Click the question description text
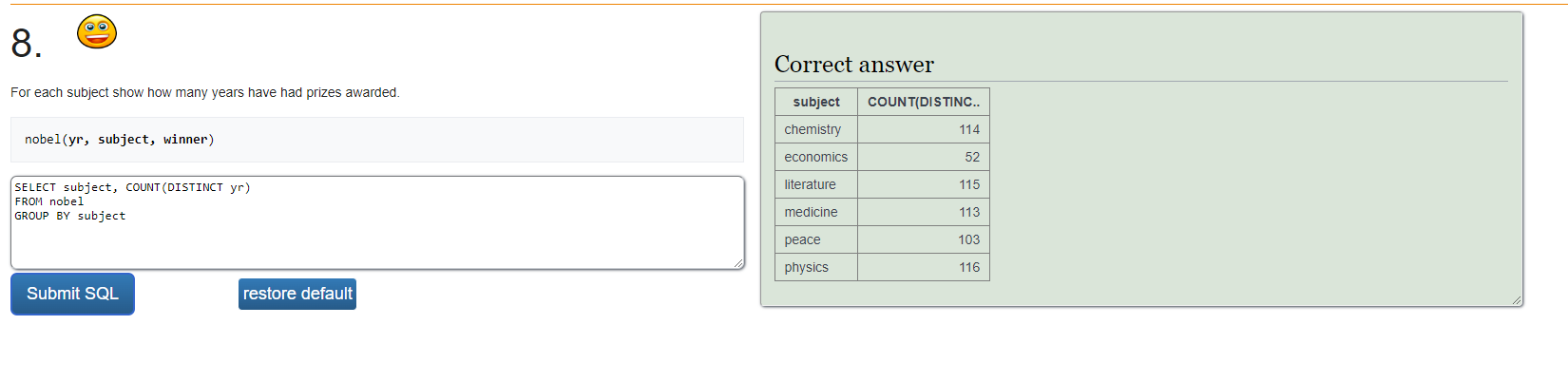Image resolution: width=1568 pixels, height=382 pixels. (205, 92)
